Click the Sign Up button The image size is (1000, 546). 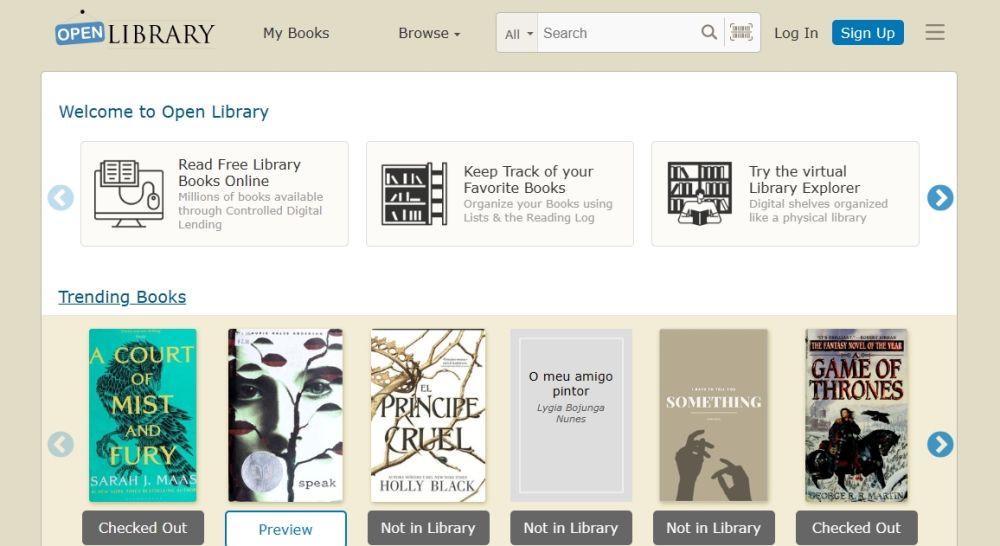click(x=867, y=33)
